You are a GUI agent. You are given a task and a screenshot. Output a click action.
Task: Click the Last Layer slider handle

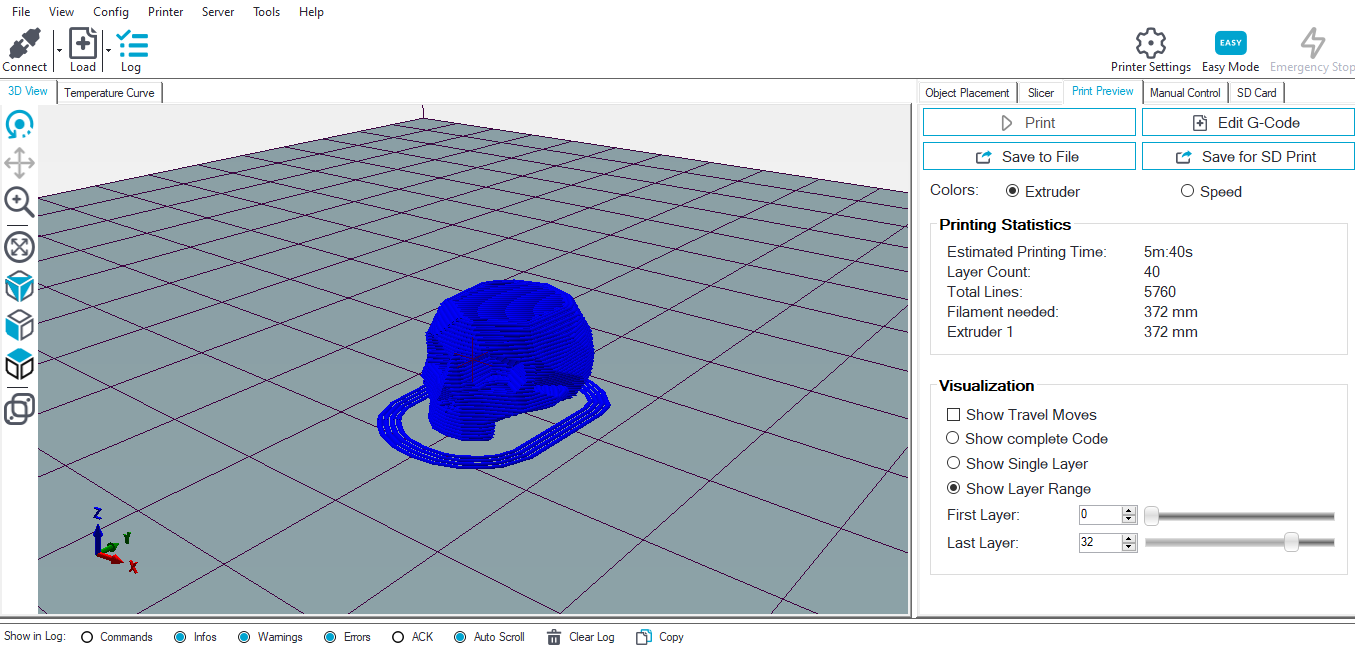[x=1291, y=542]
